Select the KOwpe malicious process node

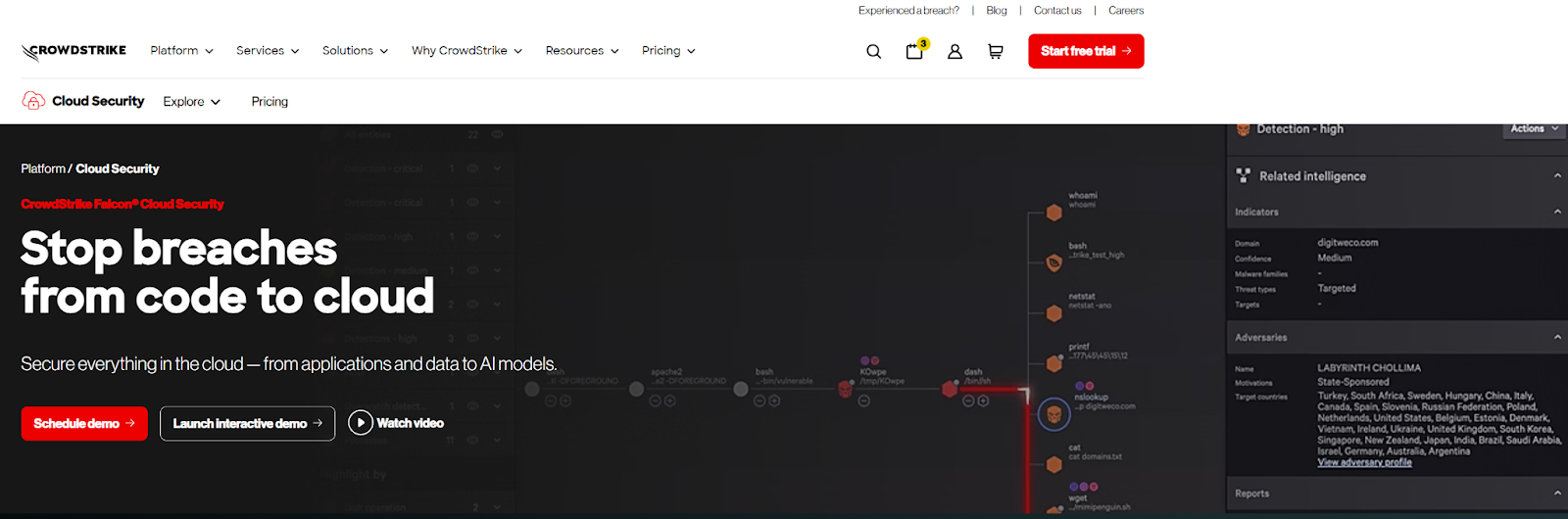point(845,389)
